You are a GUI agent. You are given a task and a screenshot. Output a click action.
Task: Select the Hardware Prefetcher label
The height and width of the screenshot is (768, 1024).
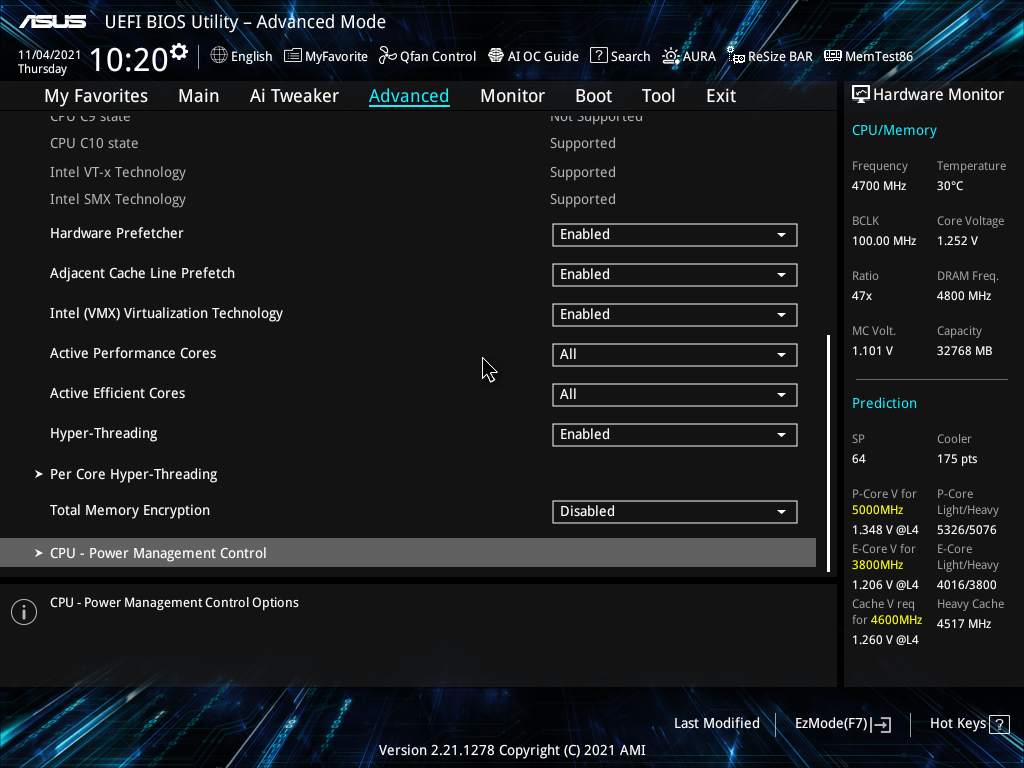point(116,233)
